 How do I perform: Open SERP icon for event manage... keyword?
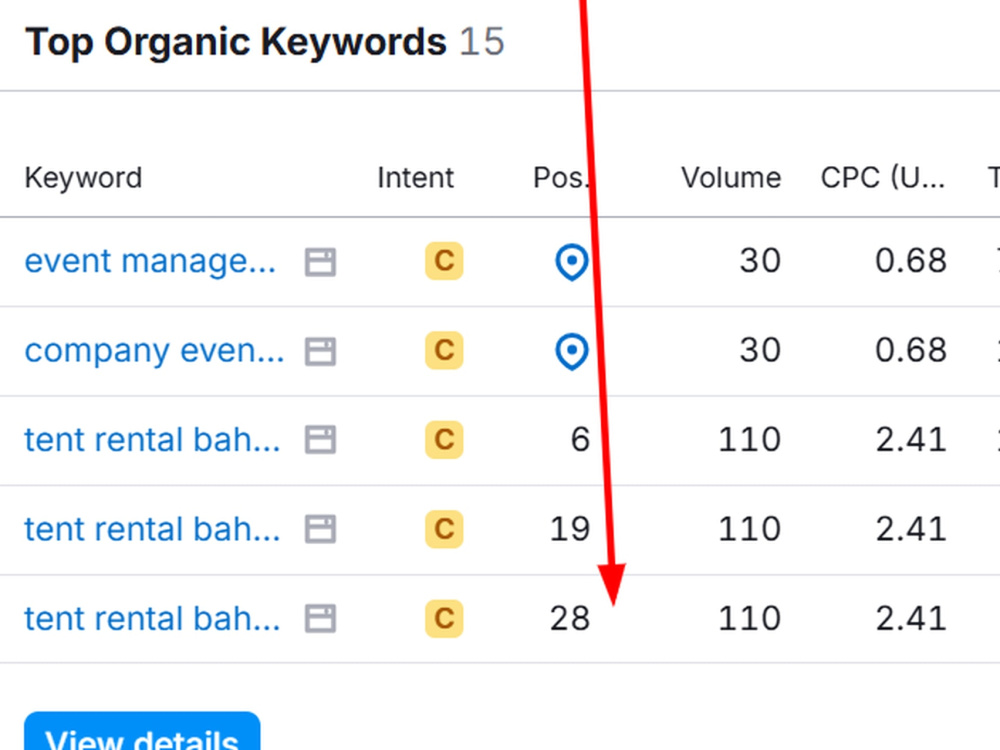[320, 262]
